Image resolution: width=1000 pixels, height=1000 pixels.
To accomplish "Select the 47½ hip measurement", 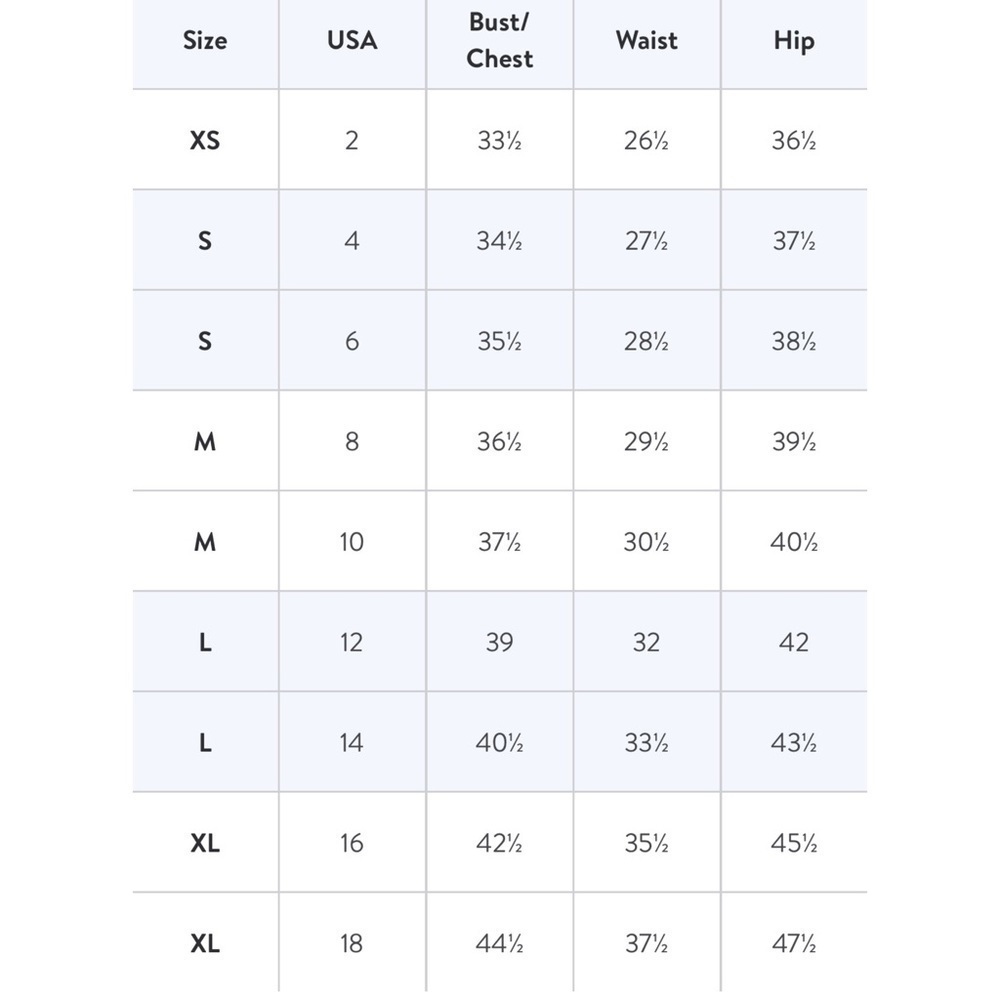I will (x=794, y=943).
